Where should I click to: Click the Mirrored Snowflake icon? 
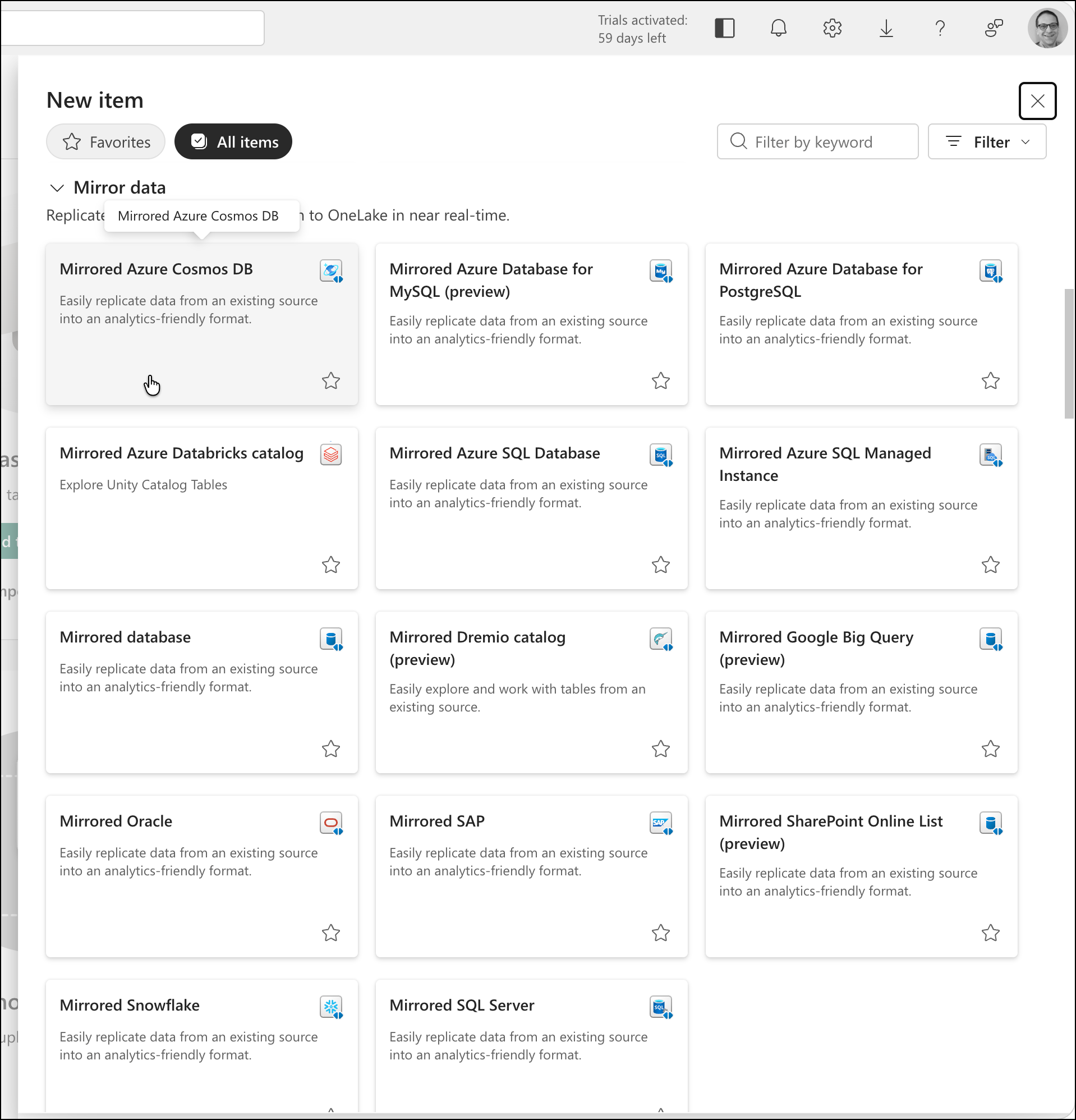331,1007
